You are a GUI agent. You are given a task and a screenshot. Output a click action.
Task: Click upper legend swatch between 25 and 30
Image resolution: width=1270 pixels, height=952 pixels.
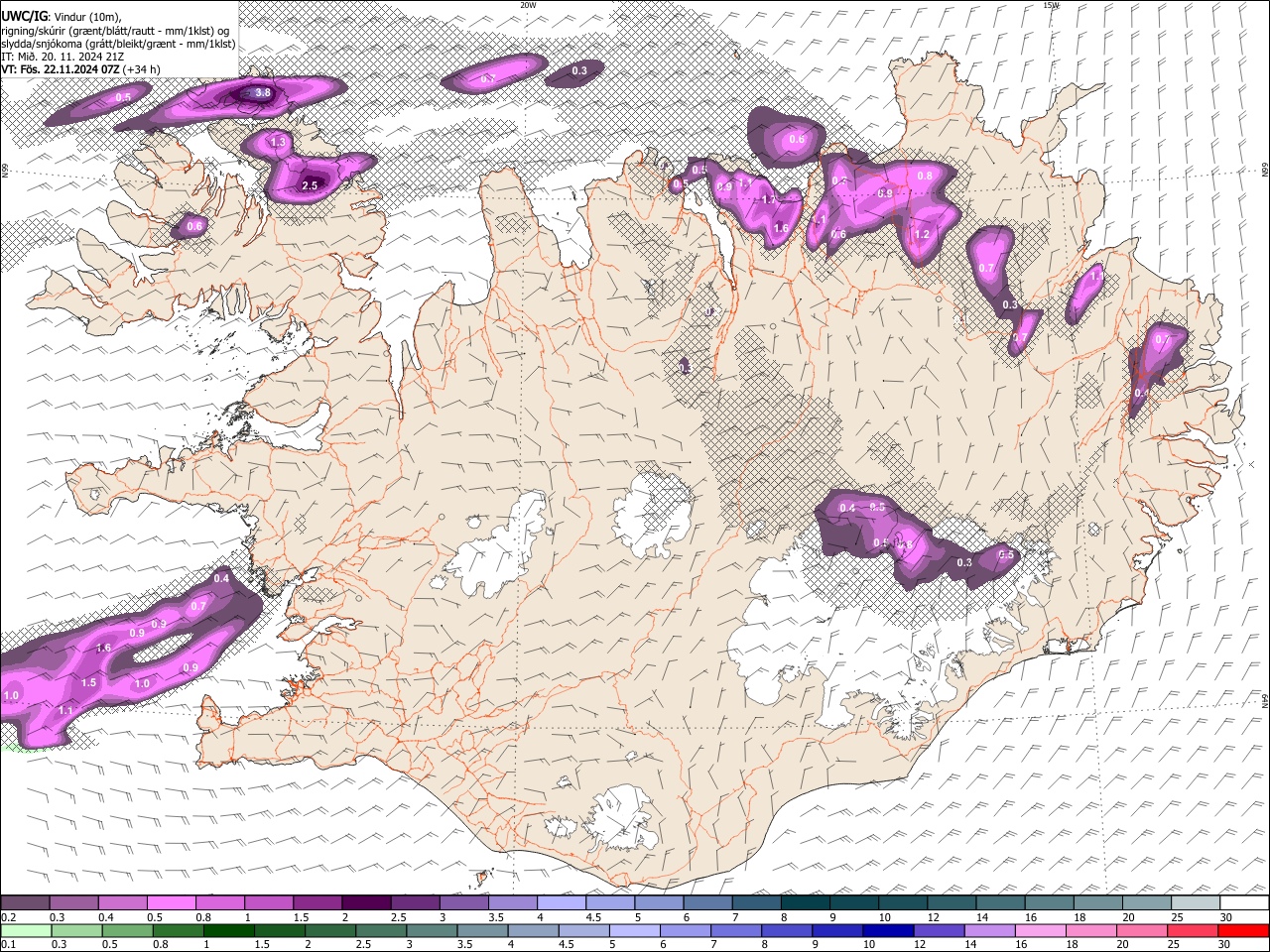click(x=1195, y=903)
